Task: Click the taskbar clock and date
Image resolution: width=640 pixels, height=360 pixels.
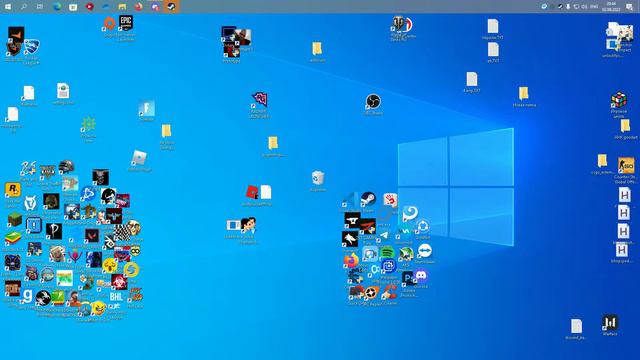Action: [611, 7]
